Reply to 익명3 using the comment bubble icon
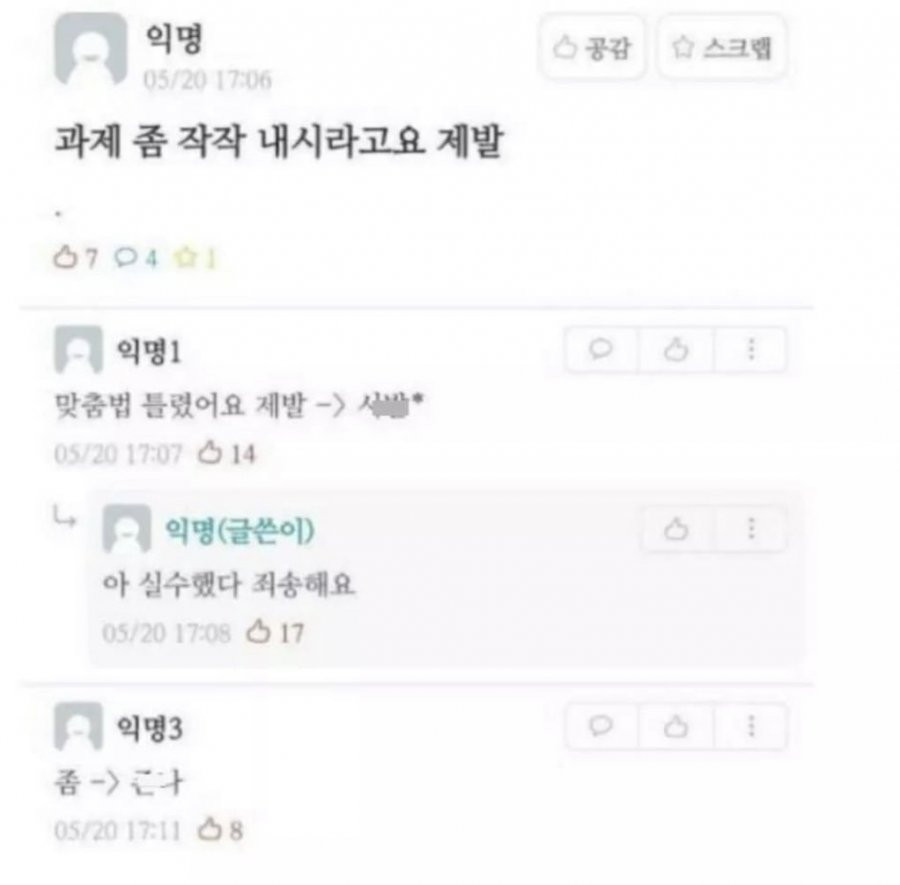The width and height of the screenshot is (900, 885). pos(601,727)
